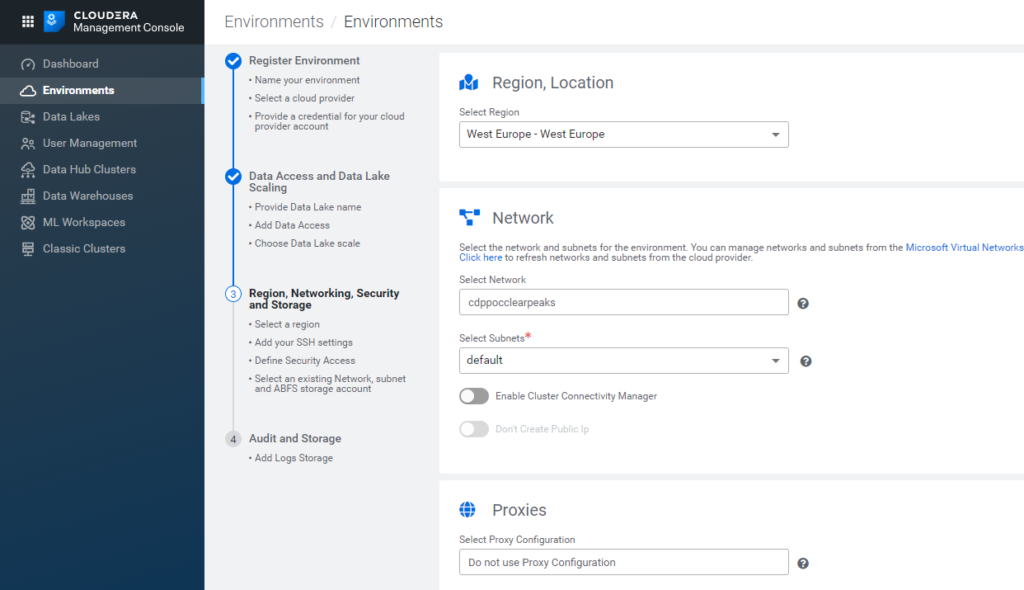Click the Select Proxy Configuration field
Viewport: 1024px width, 590px height.
624,563
